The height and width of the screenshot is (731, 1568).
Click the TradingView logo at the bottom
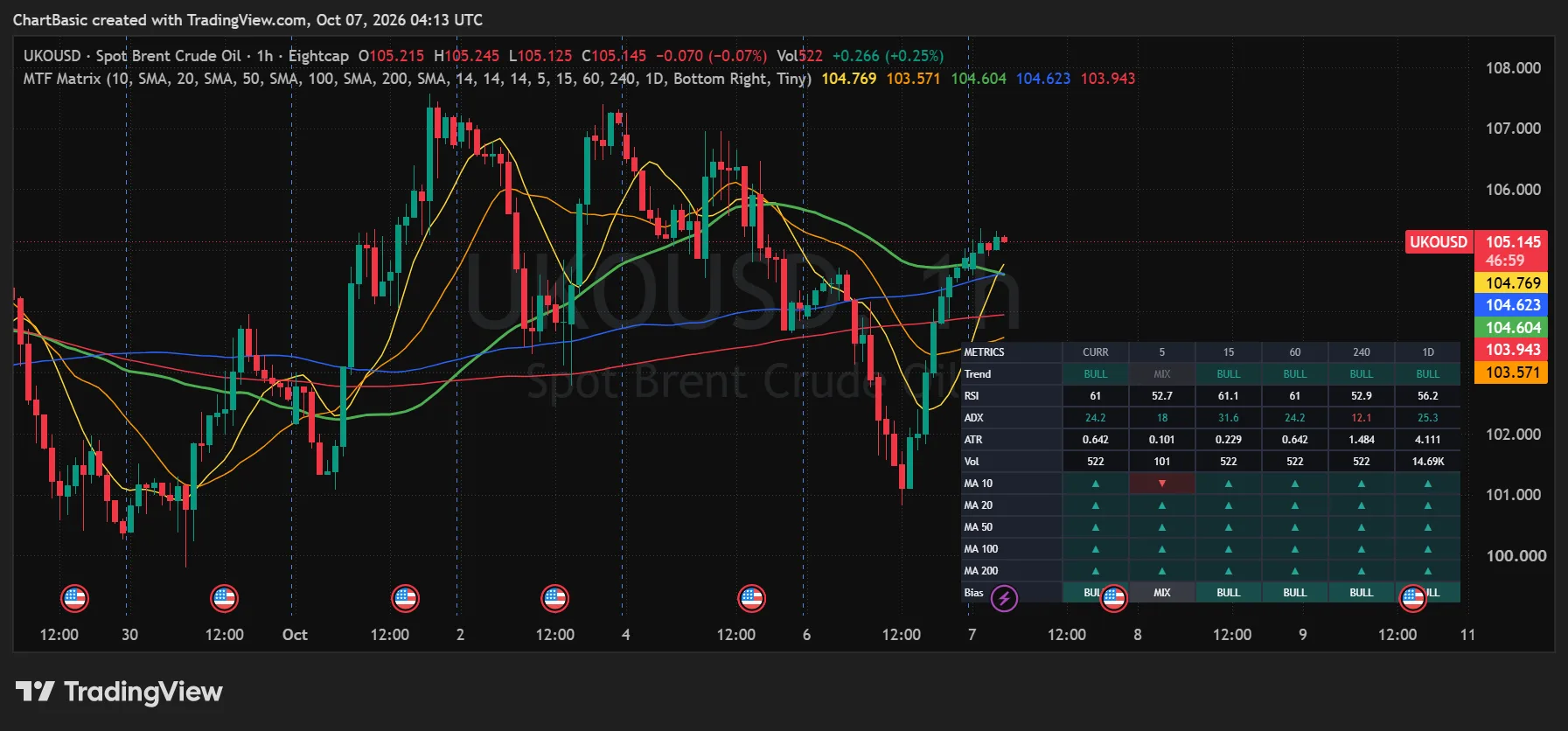(119, 692)
